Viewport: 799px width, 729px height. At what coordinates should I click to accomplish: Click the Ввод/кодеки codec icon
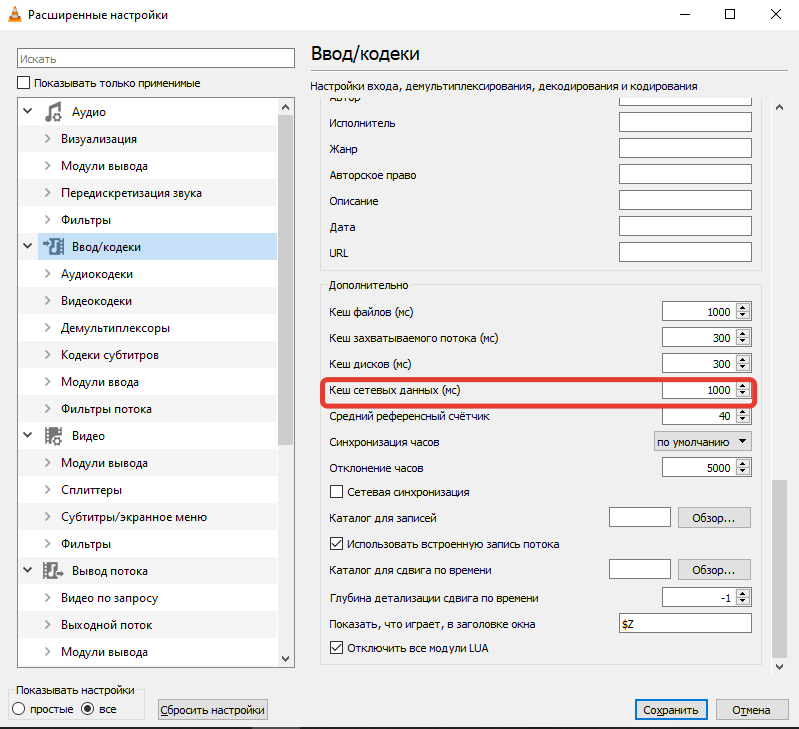[x=54, y=247]
